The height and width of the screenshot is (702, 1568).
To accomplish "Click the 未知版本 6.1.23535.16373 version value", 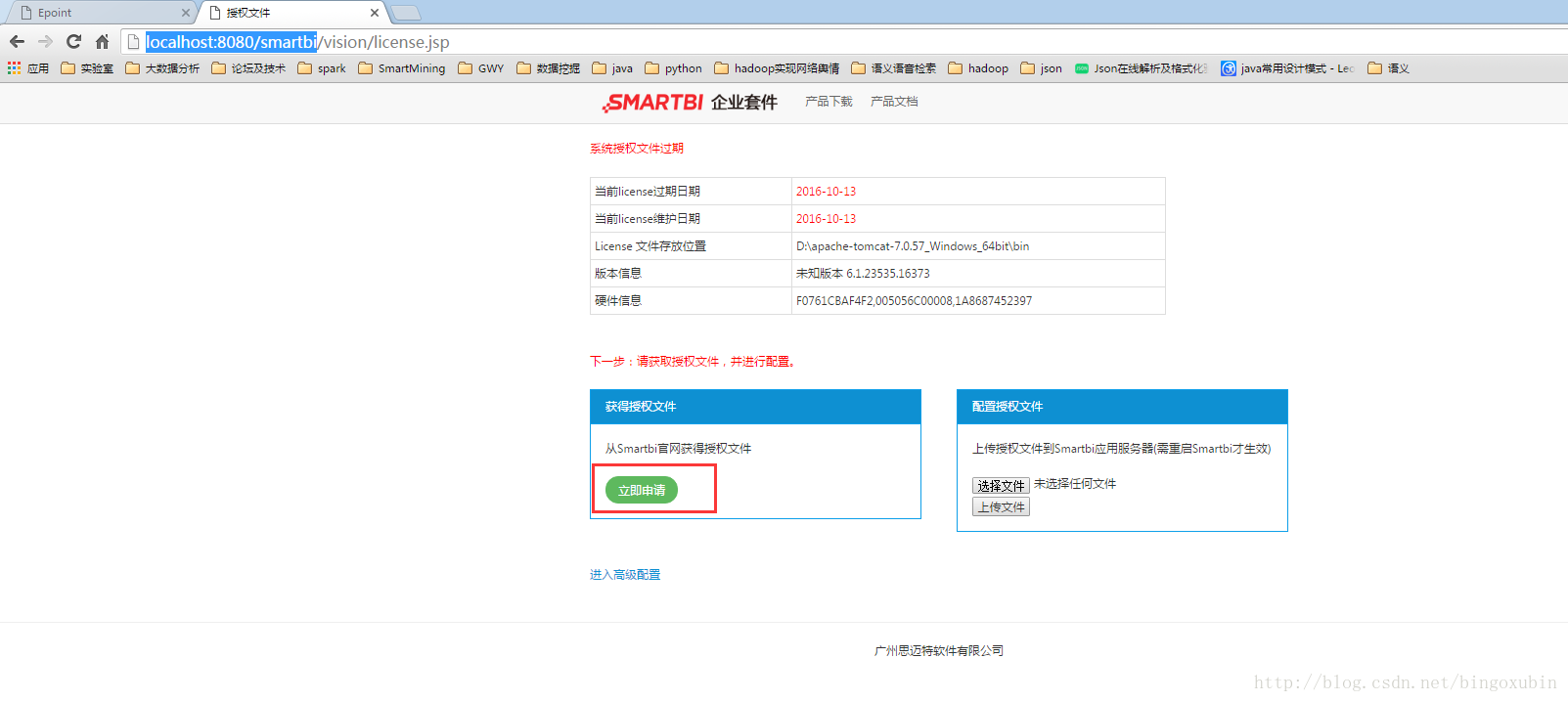I will (863, 274).
